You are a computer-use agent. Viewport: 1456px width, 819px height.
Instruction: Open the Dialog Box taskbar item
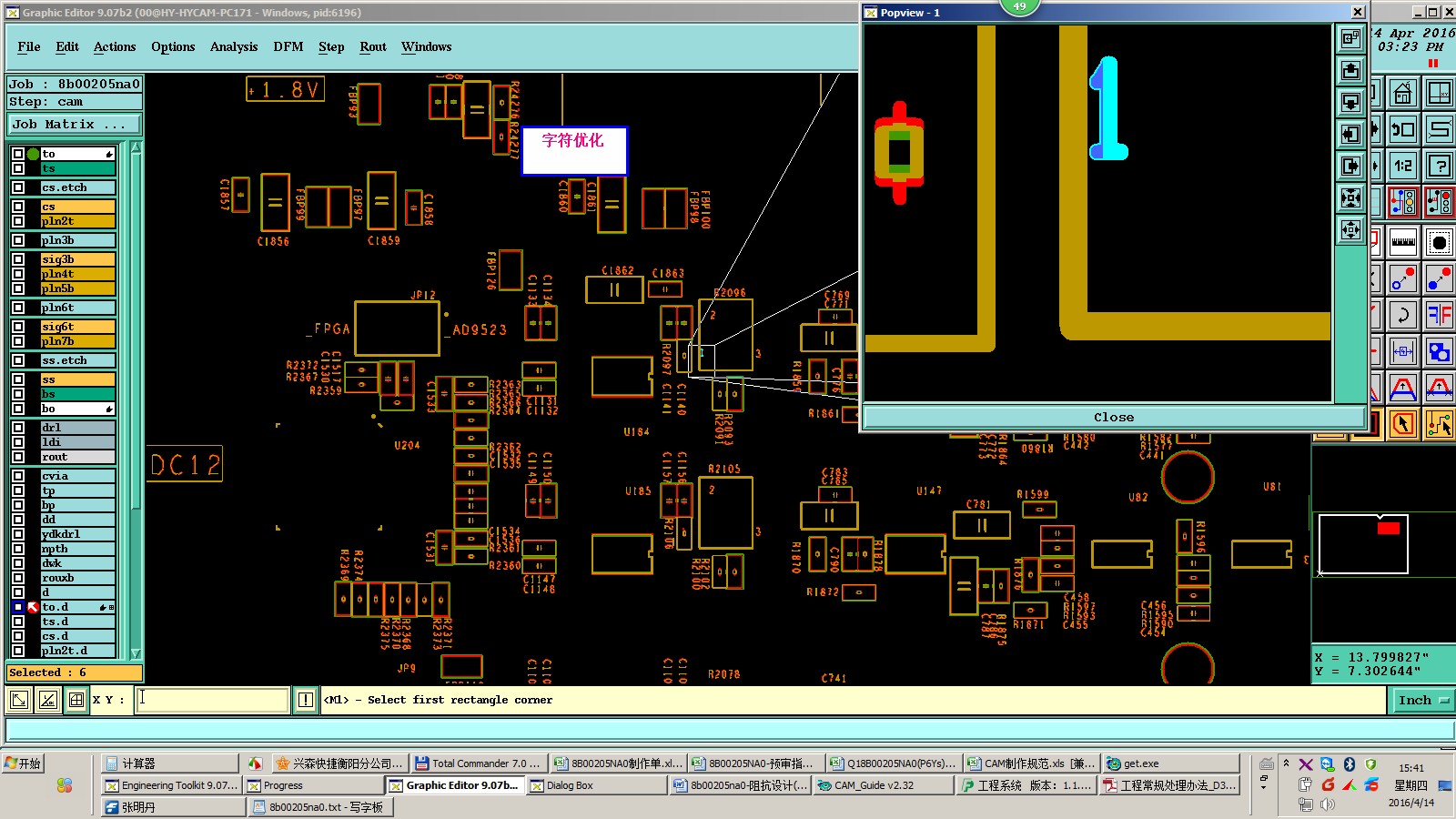pyautogui.click(x=598, y=785)
